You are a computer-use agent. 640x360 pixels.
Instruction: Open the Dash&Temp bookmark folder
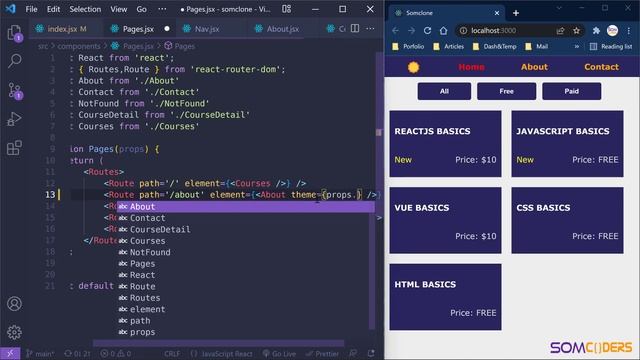pos(495,47)
